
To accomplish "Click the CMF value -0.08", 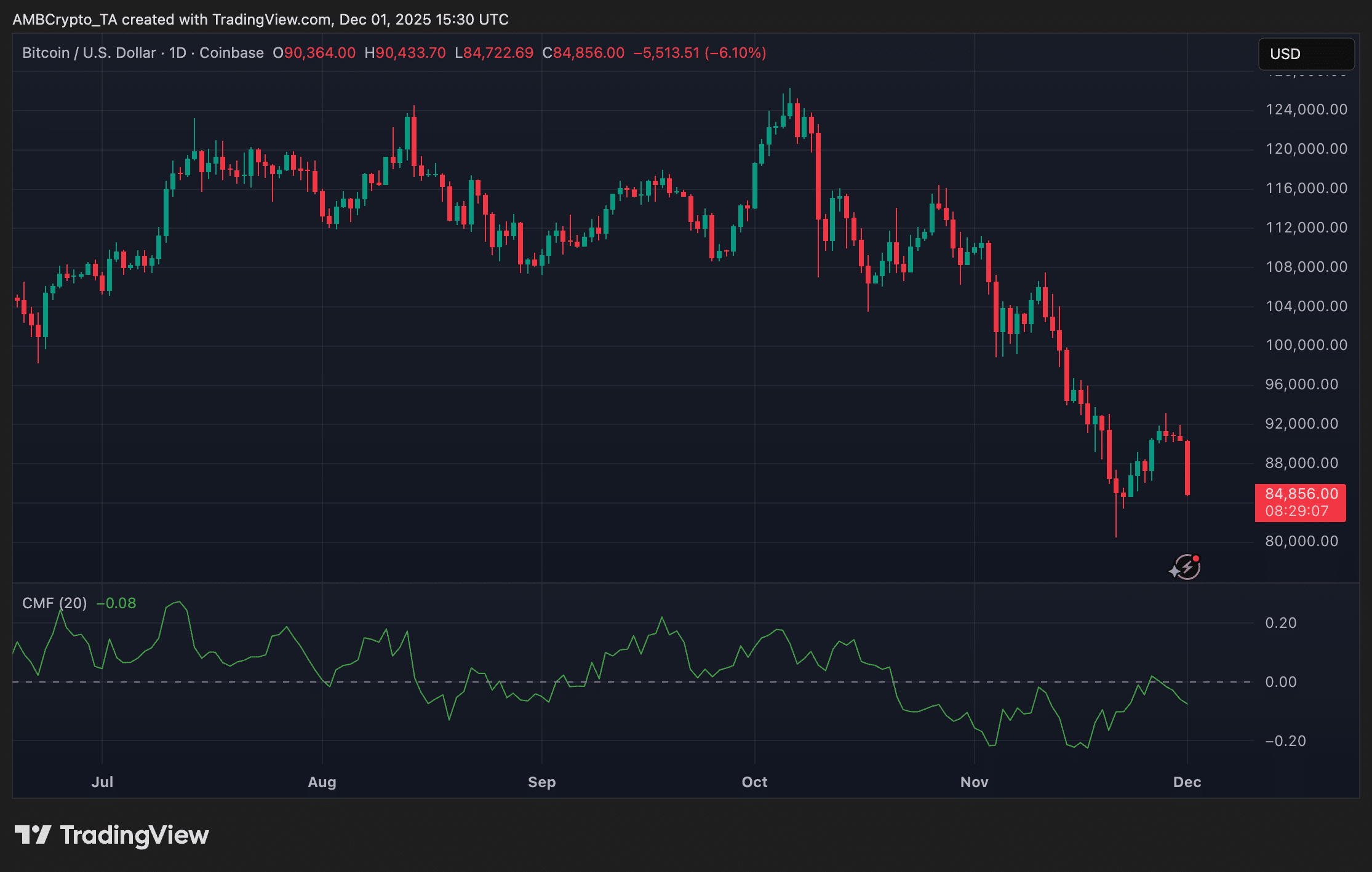I will coord(116,603).
